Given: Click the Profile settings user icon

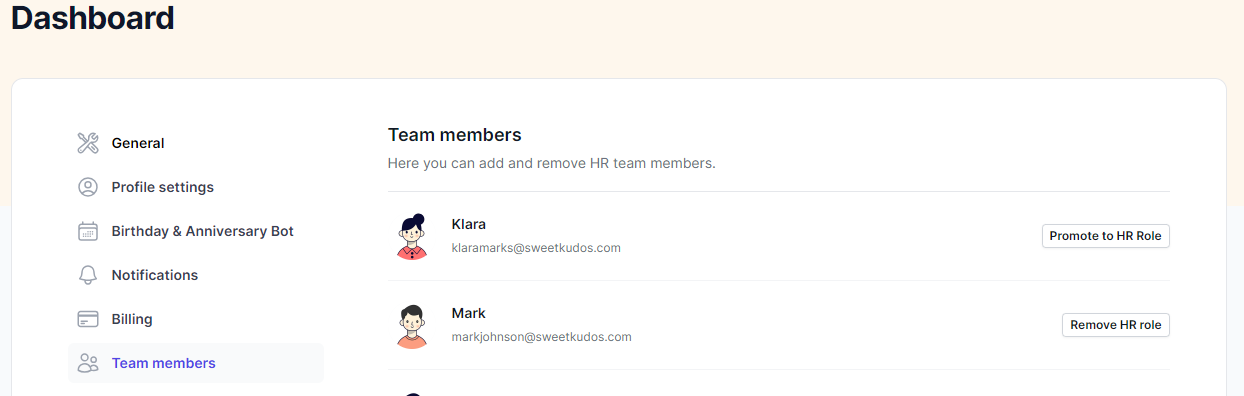Looking at the screenshot, I should tap(88, 187).
